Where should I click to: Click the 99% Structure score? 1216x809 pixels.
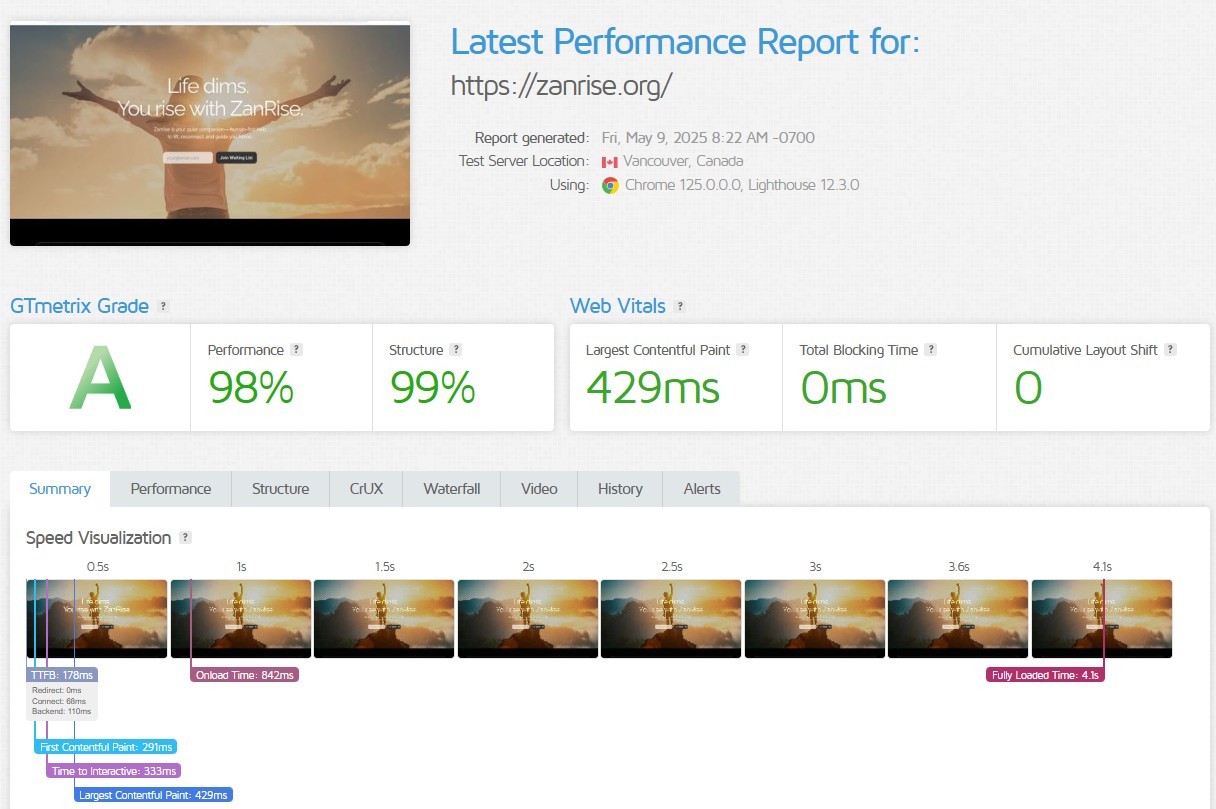click(x=432, y=387)
